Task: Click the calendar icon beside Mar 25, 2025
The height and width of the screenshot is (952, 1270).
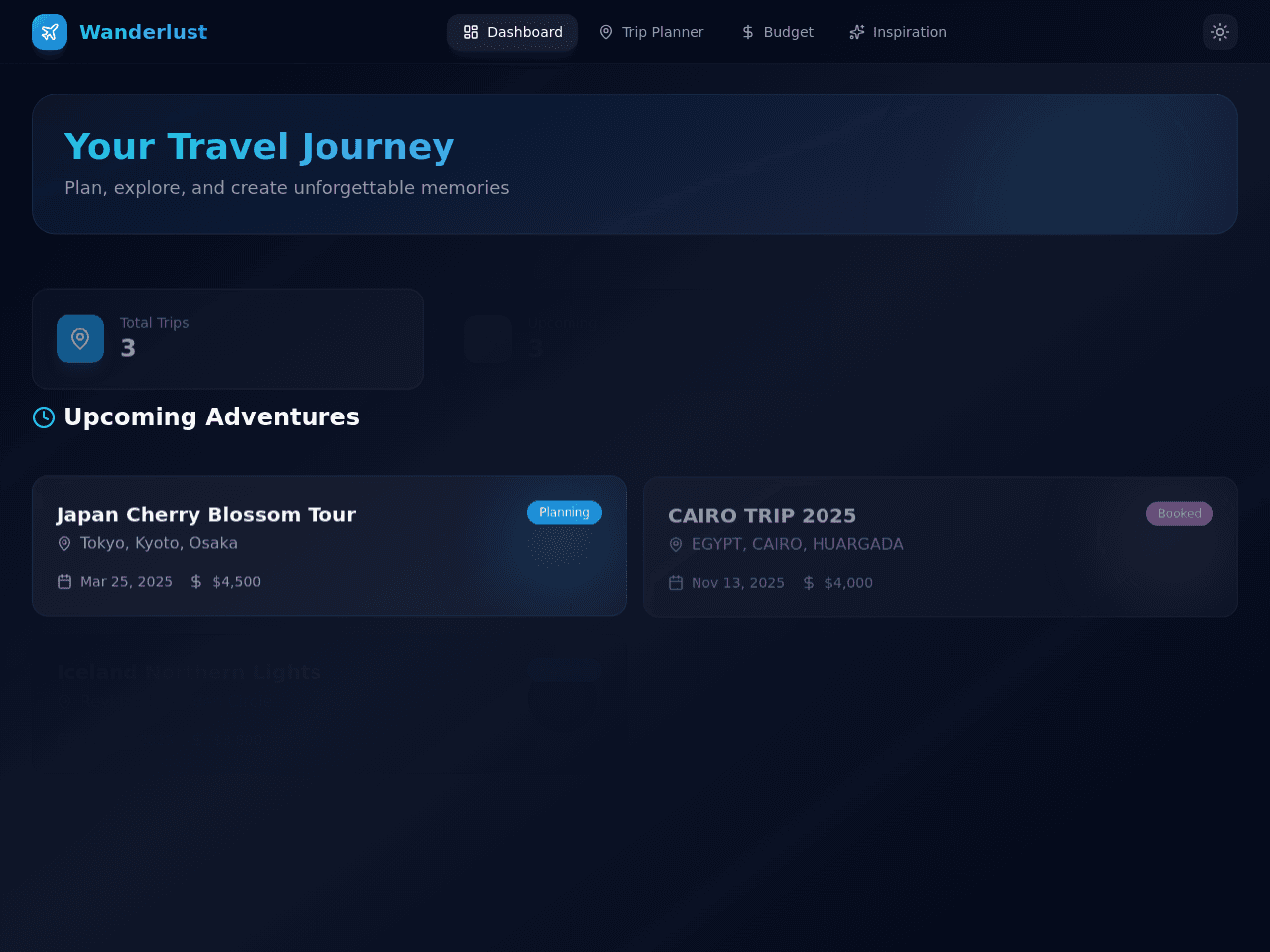Action: pyautogui.click(x=64, y=582)
